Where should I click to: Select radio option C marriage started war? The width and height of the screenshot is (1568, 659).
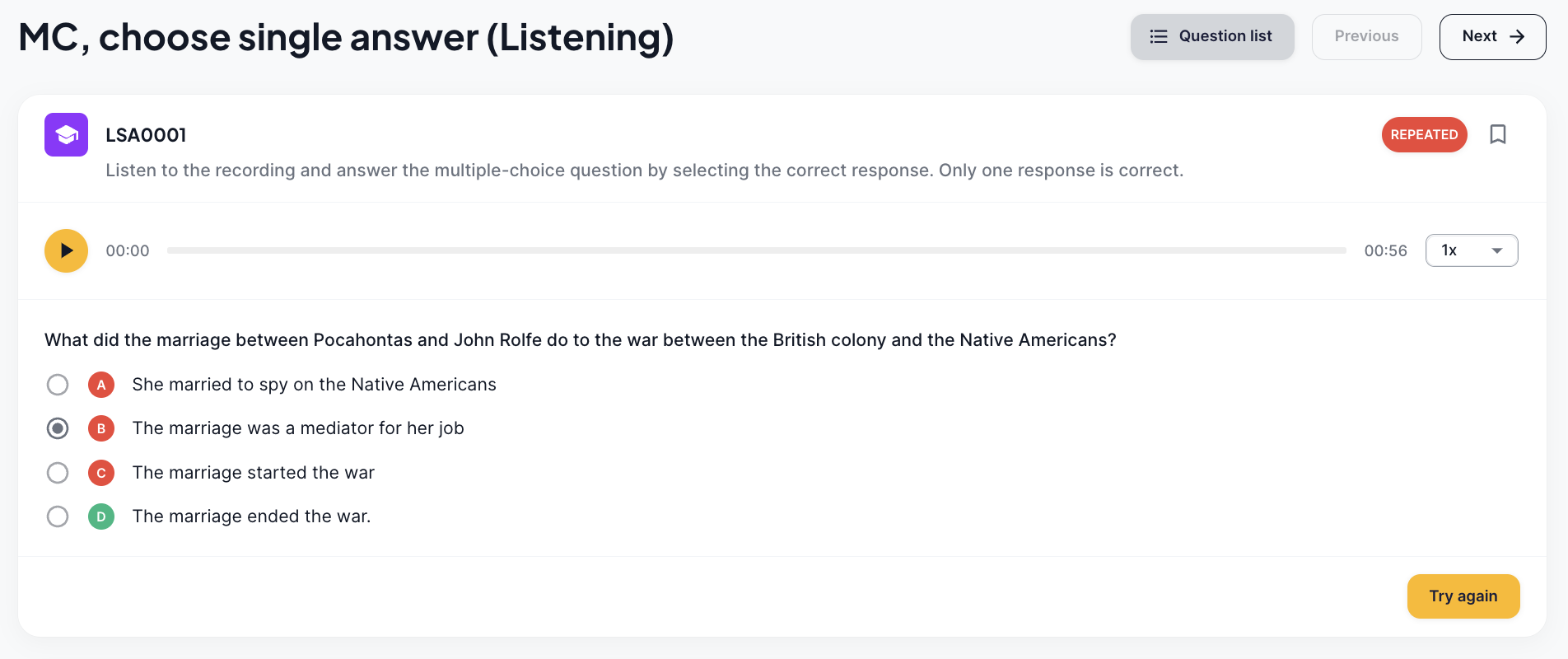pyautogui.click(x=58, y=473)
